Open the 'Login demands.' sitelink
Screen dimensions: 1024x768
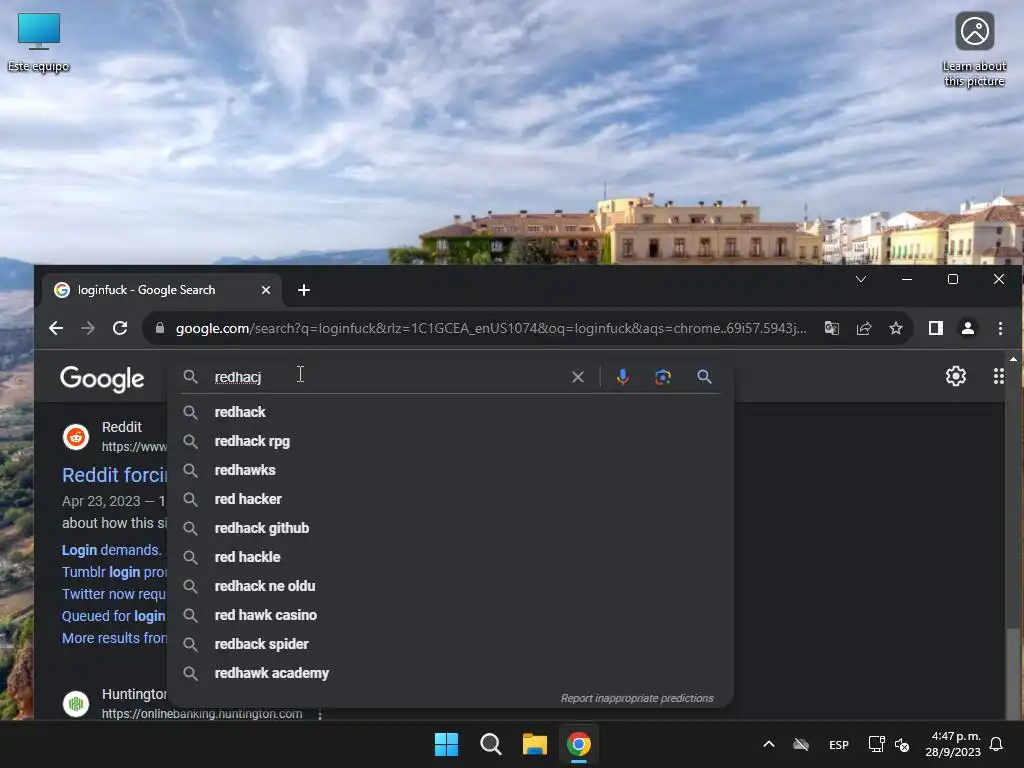point(111,550)
